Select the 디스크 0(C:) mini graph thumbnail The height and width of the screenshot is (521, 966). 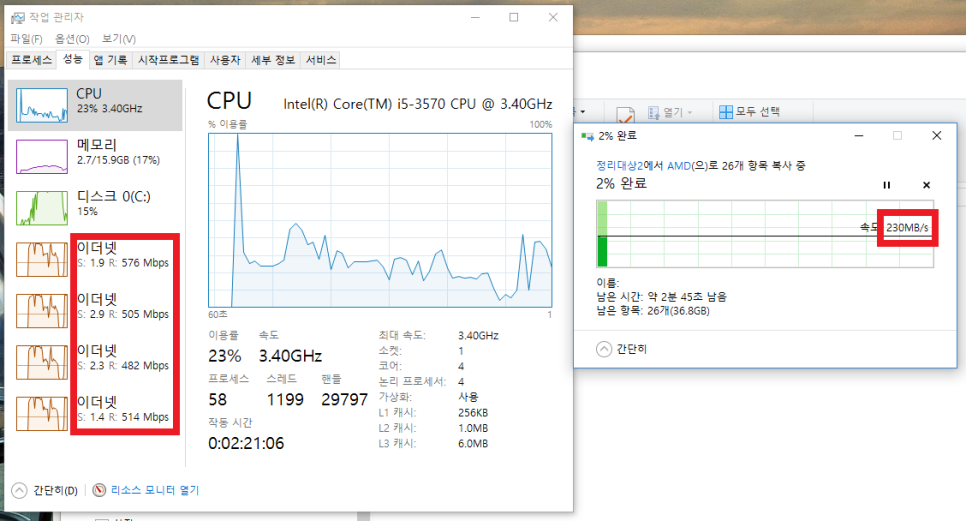(x=42, y=208)
